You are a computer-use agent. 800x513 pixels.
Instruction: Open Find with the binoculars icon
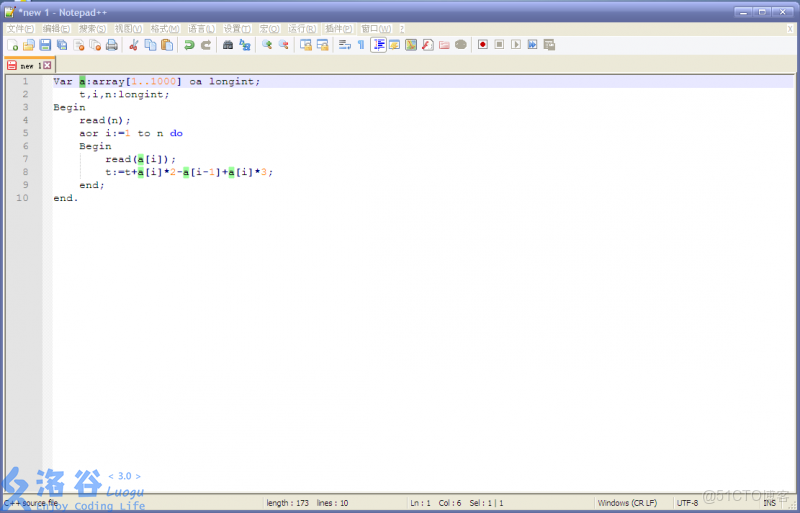click(x=228, y=45)
